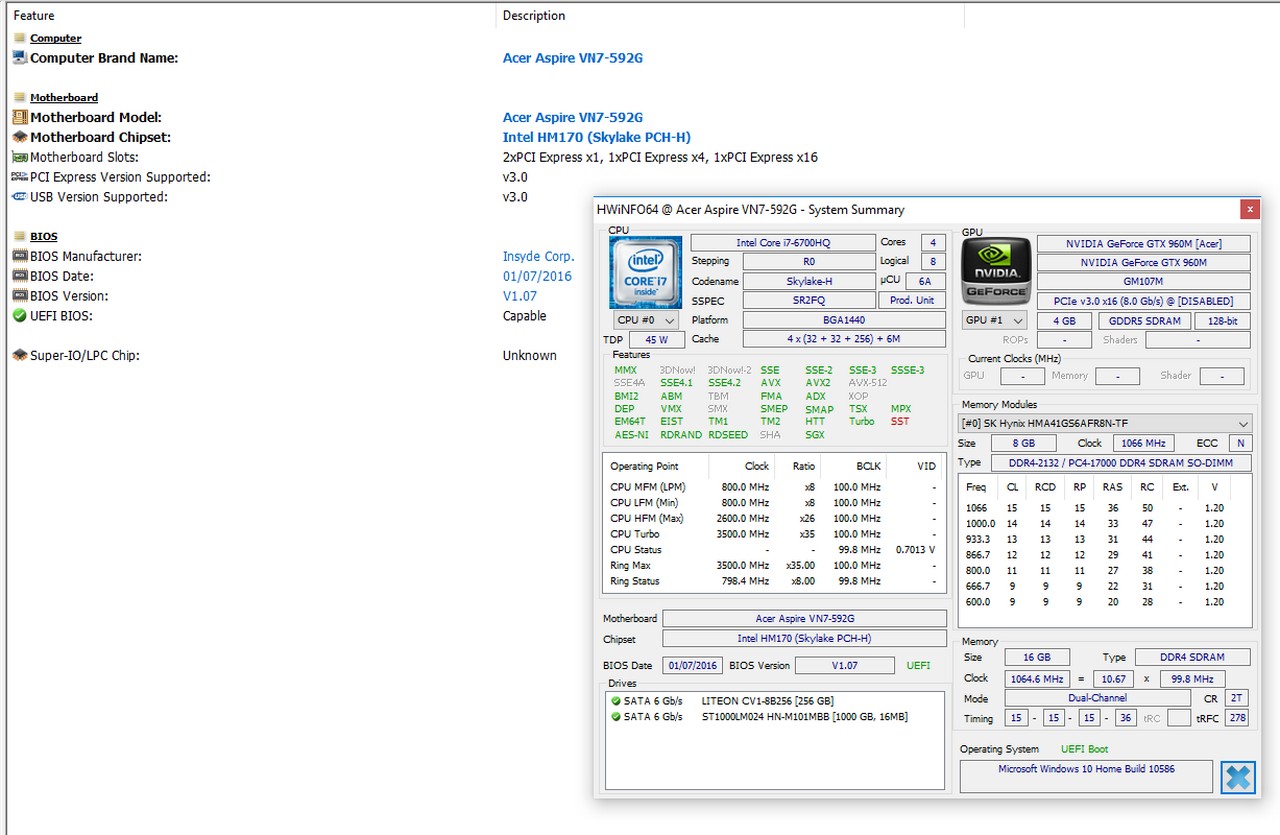Viewport: 1280px width, 835px height.
Task: Click the Motherboard Chipset value in the main list
Action: (597, 137)
